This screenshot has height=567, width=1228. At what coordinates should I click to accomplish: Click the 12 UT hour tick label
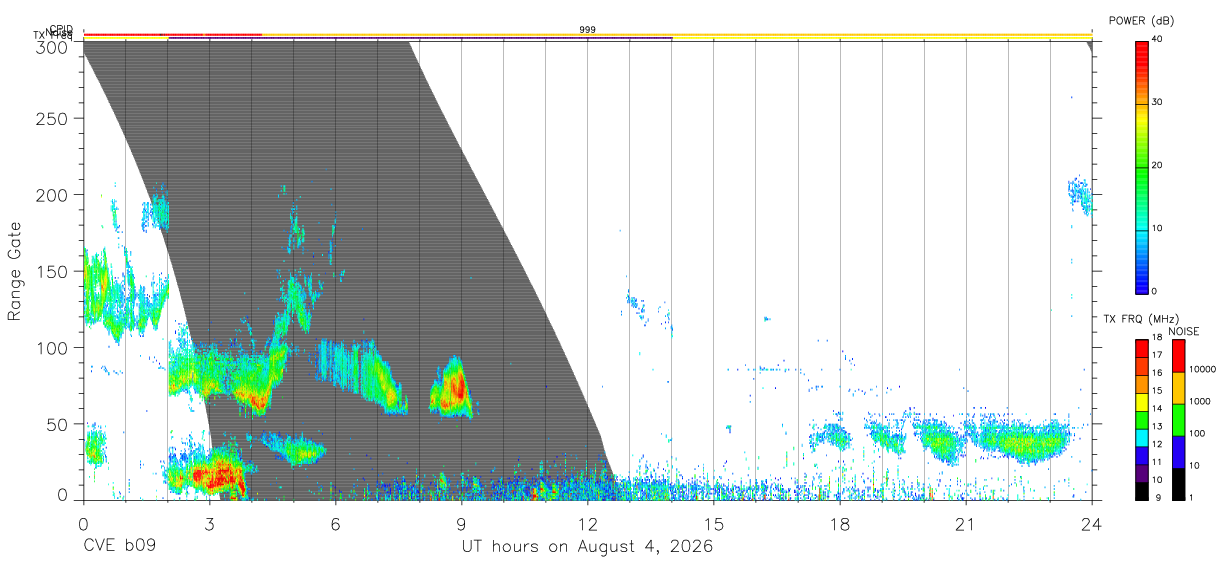click(587, 524)
